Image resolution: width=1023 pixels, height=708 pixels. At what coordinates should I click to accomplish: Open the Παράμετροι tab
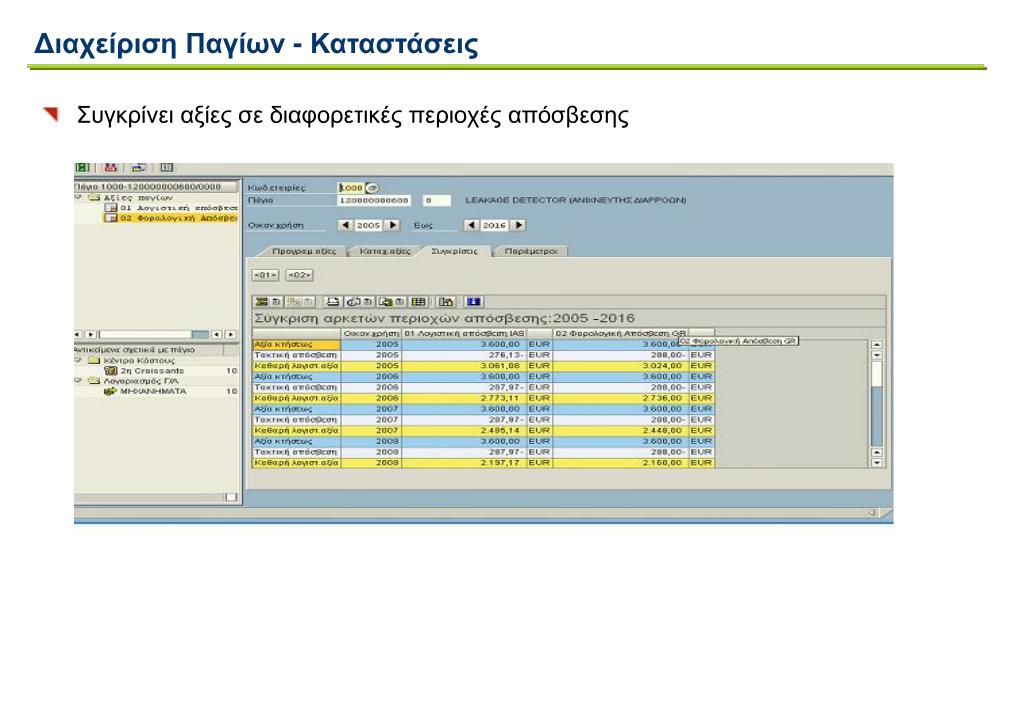[x=530, y=251]
